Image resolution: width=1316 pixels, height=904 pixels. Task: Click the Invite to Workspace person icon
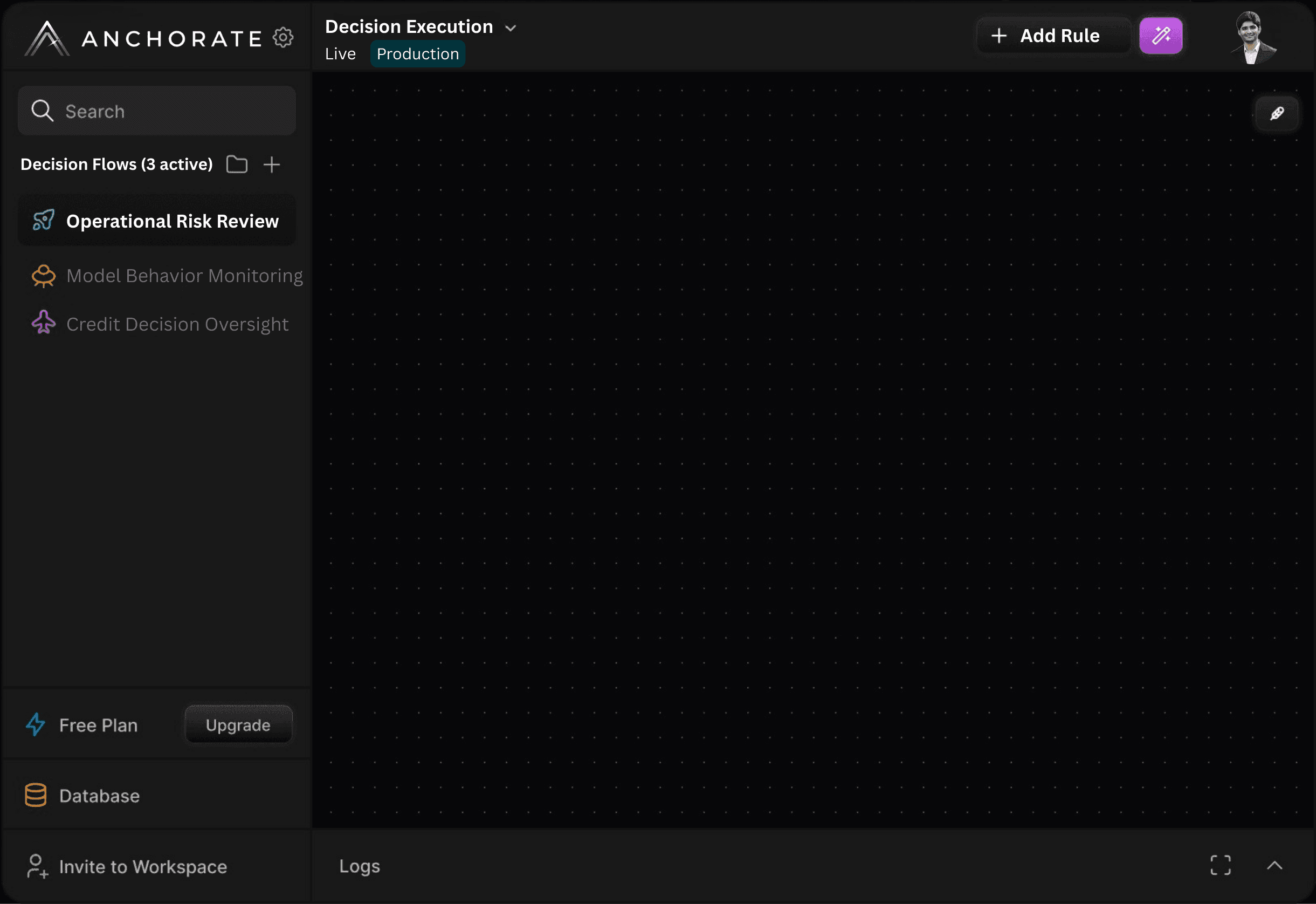pos(37,866)
